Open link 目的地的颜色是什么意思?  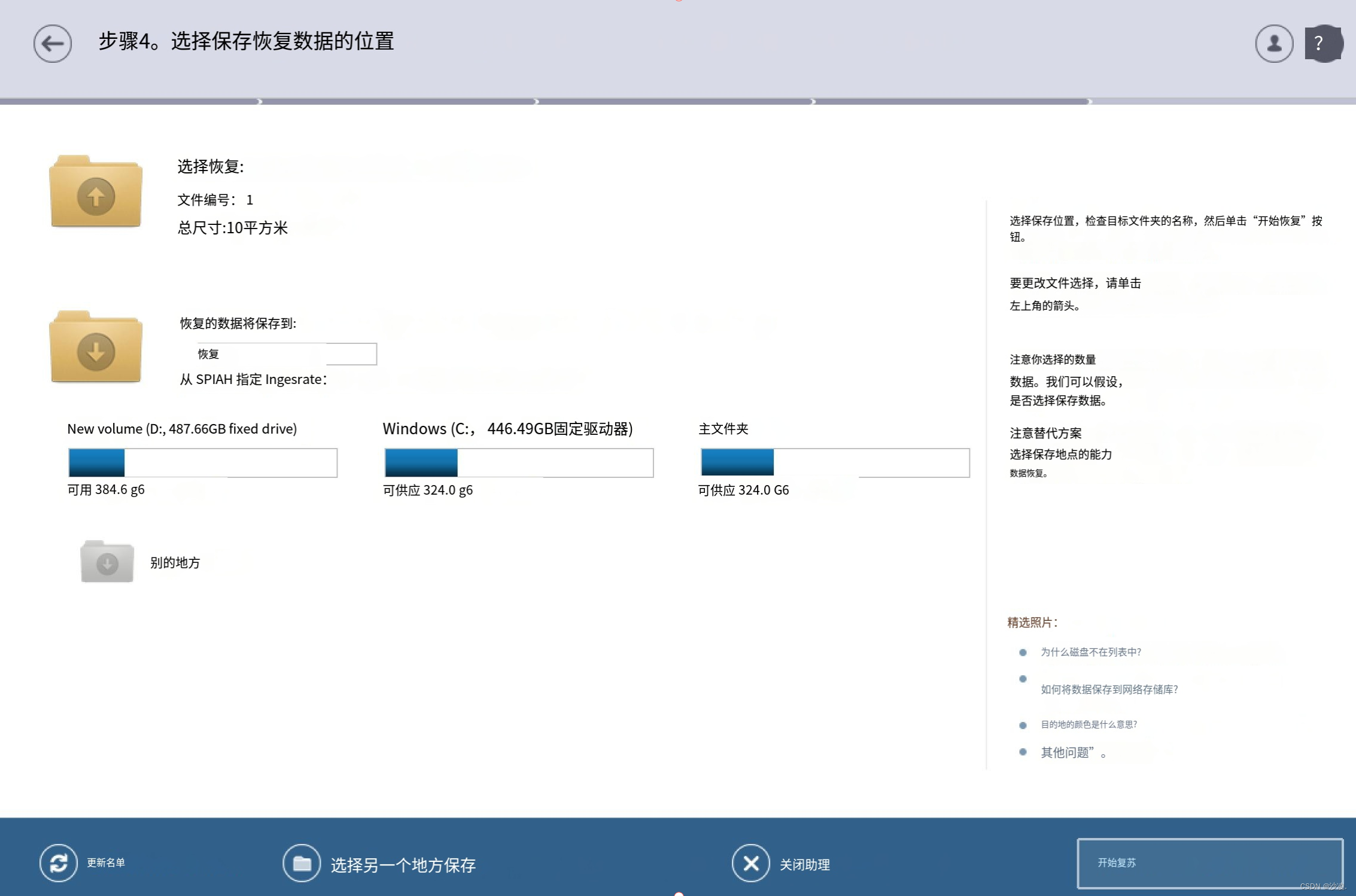[x=1089, y=724]
